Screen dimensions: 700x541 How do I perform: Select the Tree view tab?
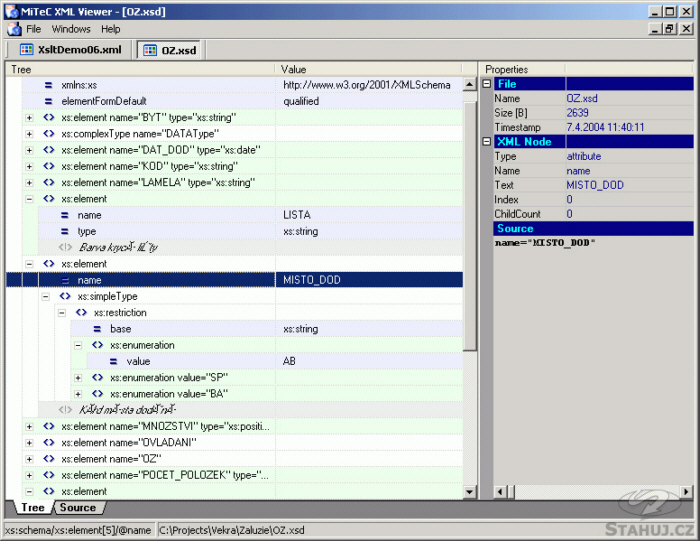click(x=33, y=508)
